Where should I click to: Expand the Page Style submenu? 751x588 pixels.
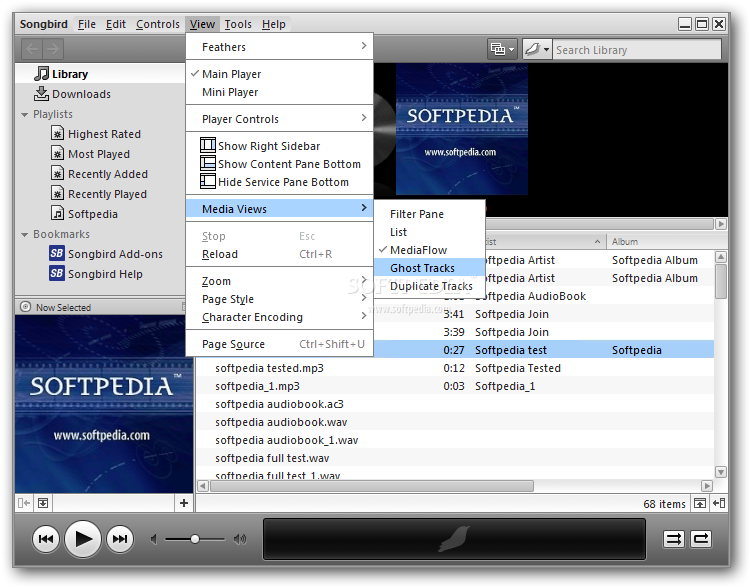pos(279,299)
